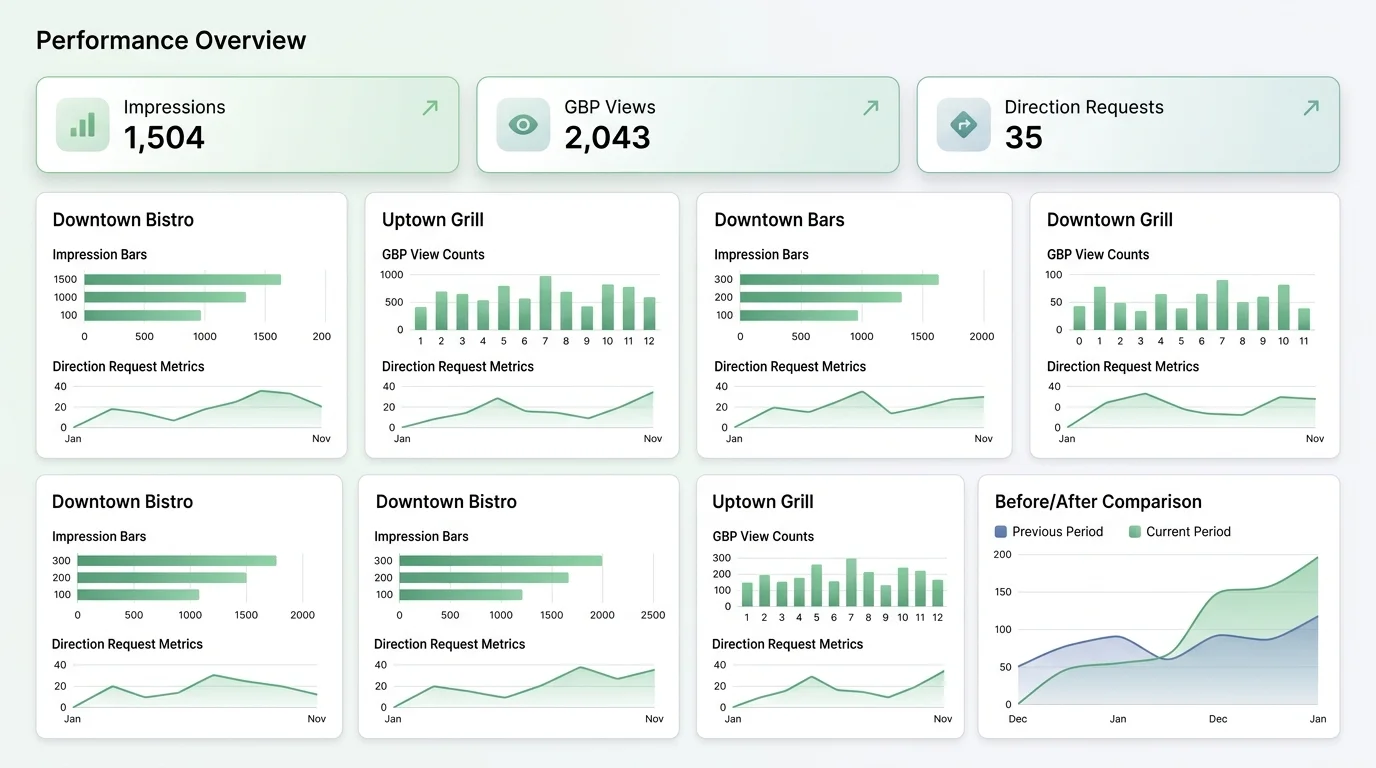This screenshot has height=768, width=1376.
Task: Click GBP View Counts label in Downtown Grill card
Action: click(1098, 255)
